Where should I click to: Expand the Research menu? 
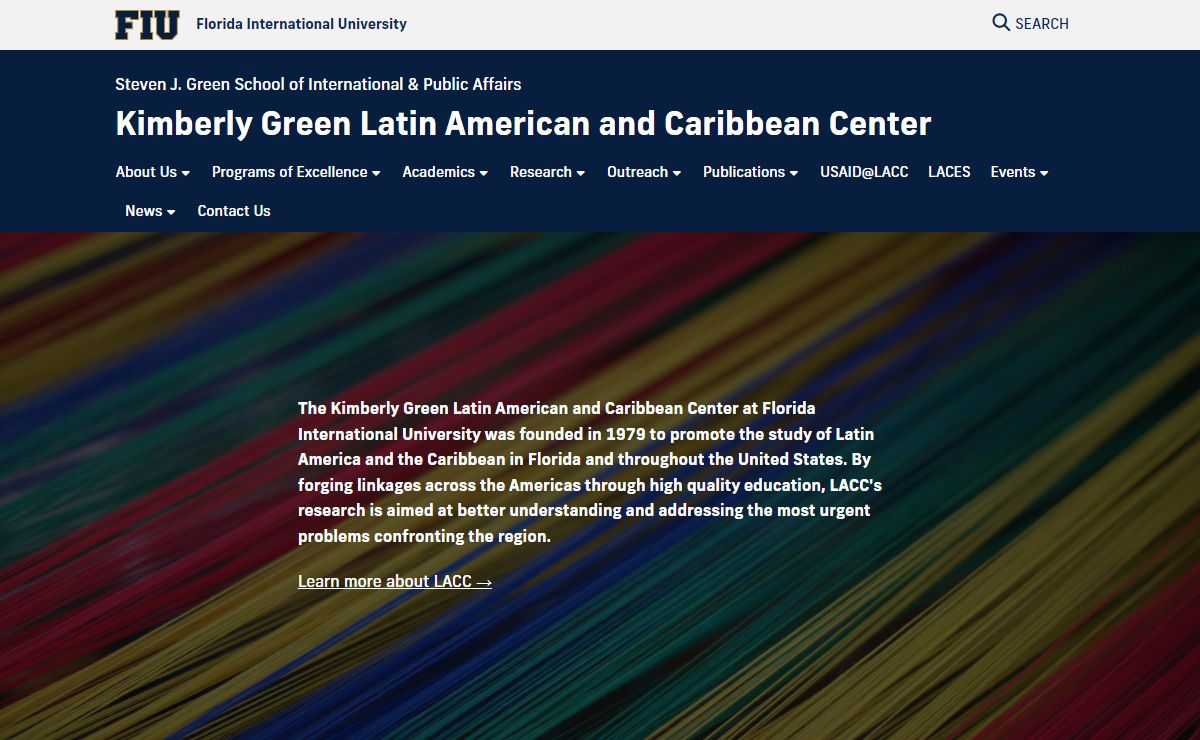pos(547,172)
